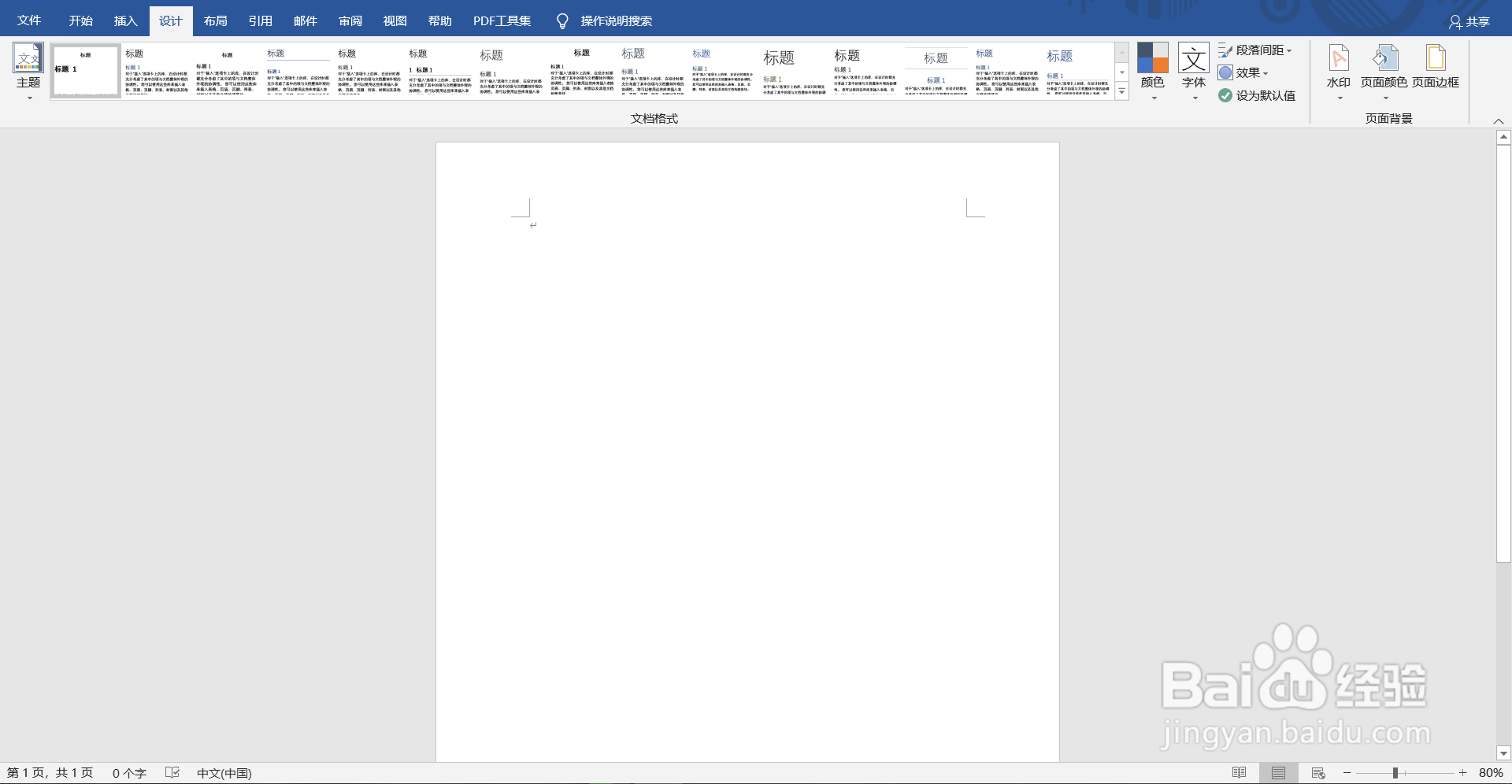Open the 插入 Insert tab
This screenshot has width=1512, height=784.
(x=126, y=20)
